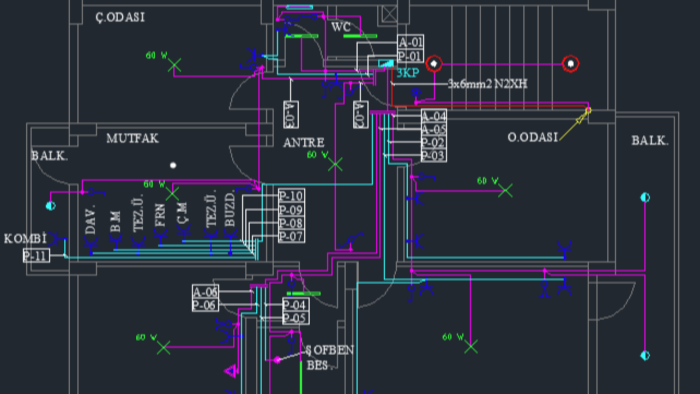
Task: Select cyan lamp symbol on left balcony
Action: click(x=50, y=206)
